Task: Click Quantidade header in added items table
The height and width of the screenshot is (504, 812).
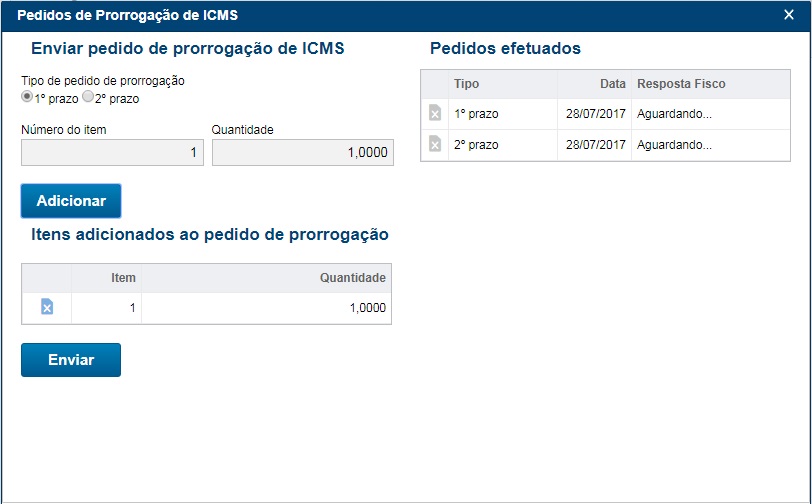Action: [x=352, y=278]
